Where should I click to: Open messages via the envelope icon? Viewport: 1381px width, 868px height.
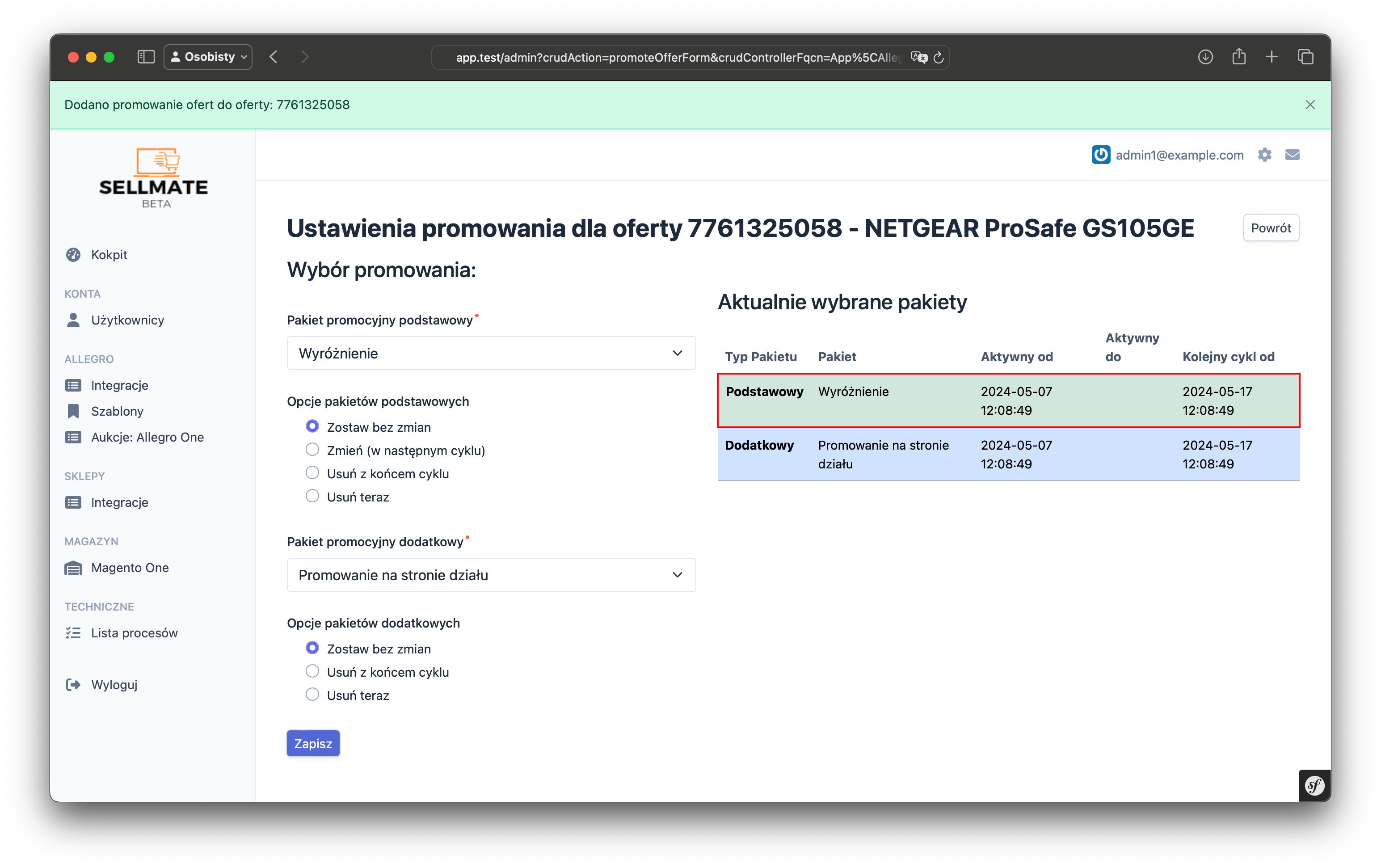tap(1292, 155)
